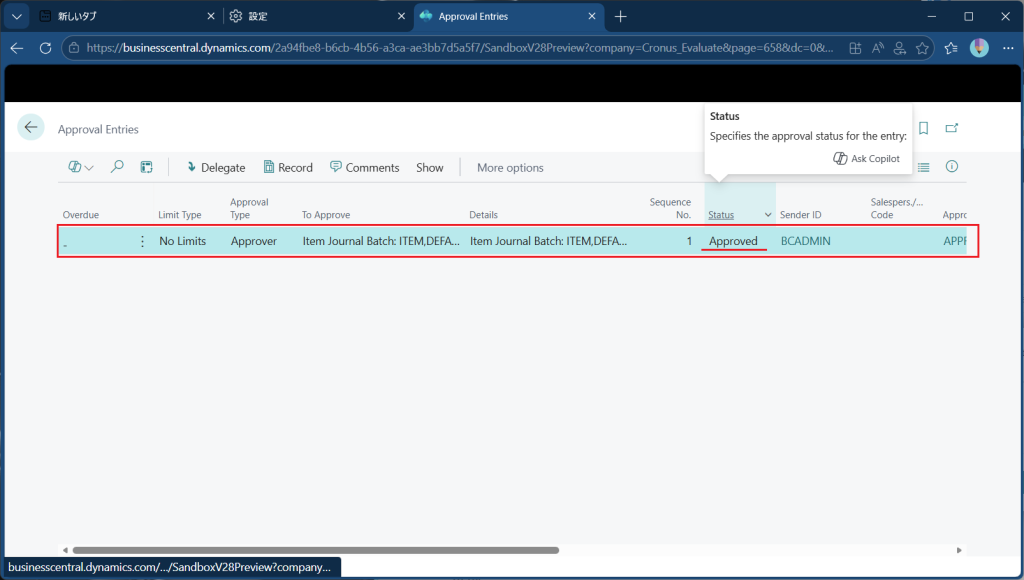Viewport: 1024px width, 580px height.
Task: Click Ask Copilot in the Status tooltip
Action: click(x=866, y=158)
